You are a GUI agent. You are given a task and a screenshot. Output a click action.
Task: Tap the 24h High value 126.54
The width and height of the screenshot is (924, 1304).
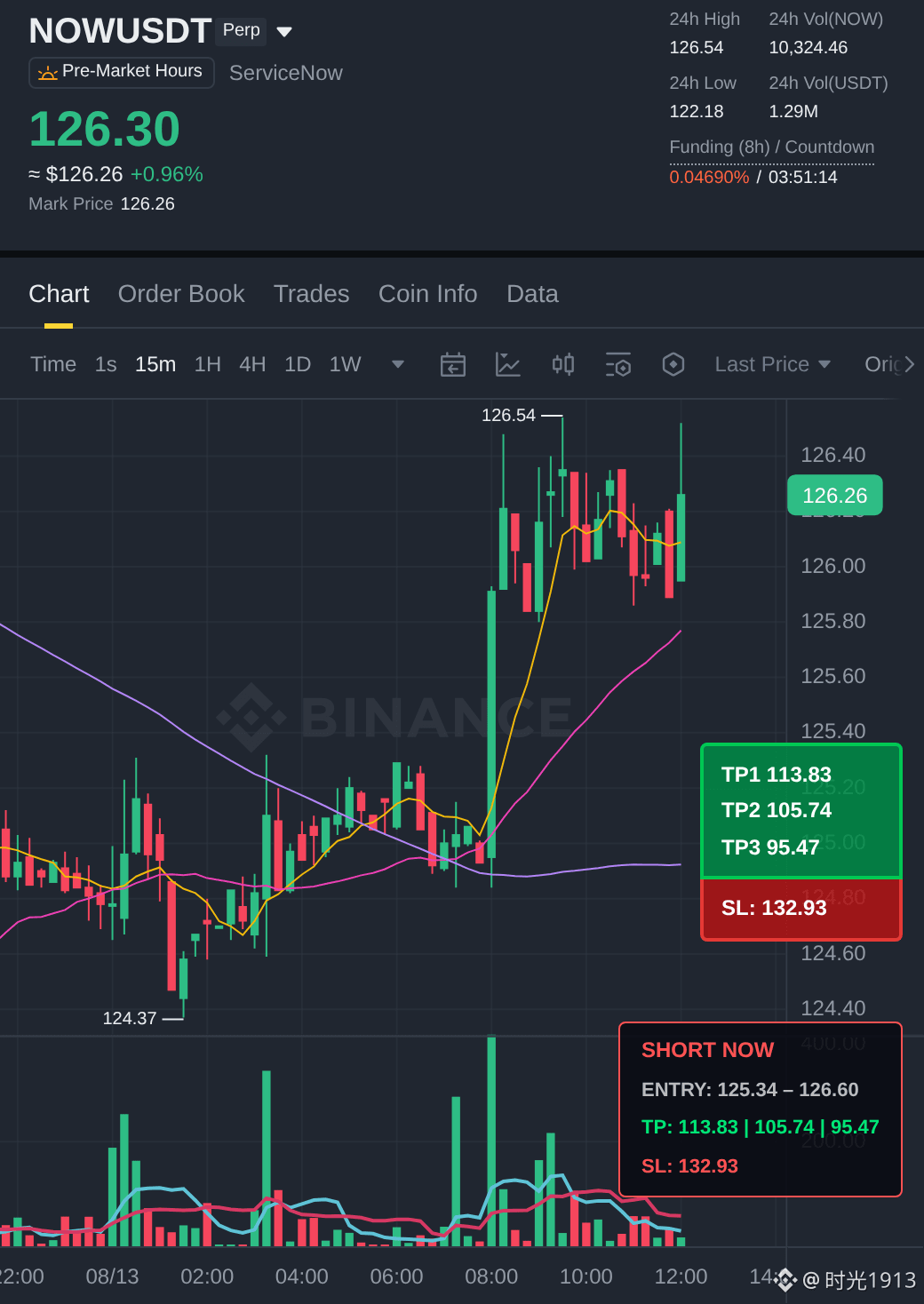pyautogui.click(x=697, y=47)
